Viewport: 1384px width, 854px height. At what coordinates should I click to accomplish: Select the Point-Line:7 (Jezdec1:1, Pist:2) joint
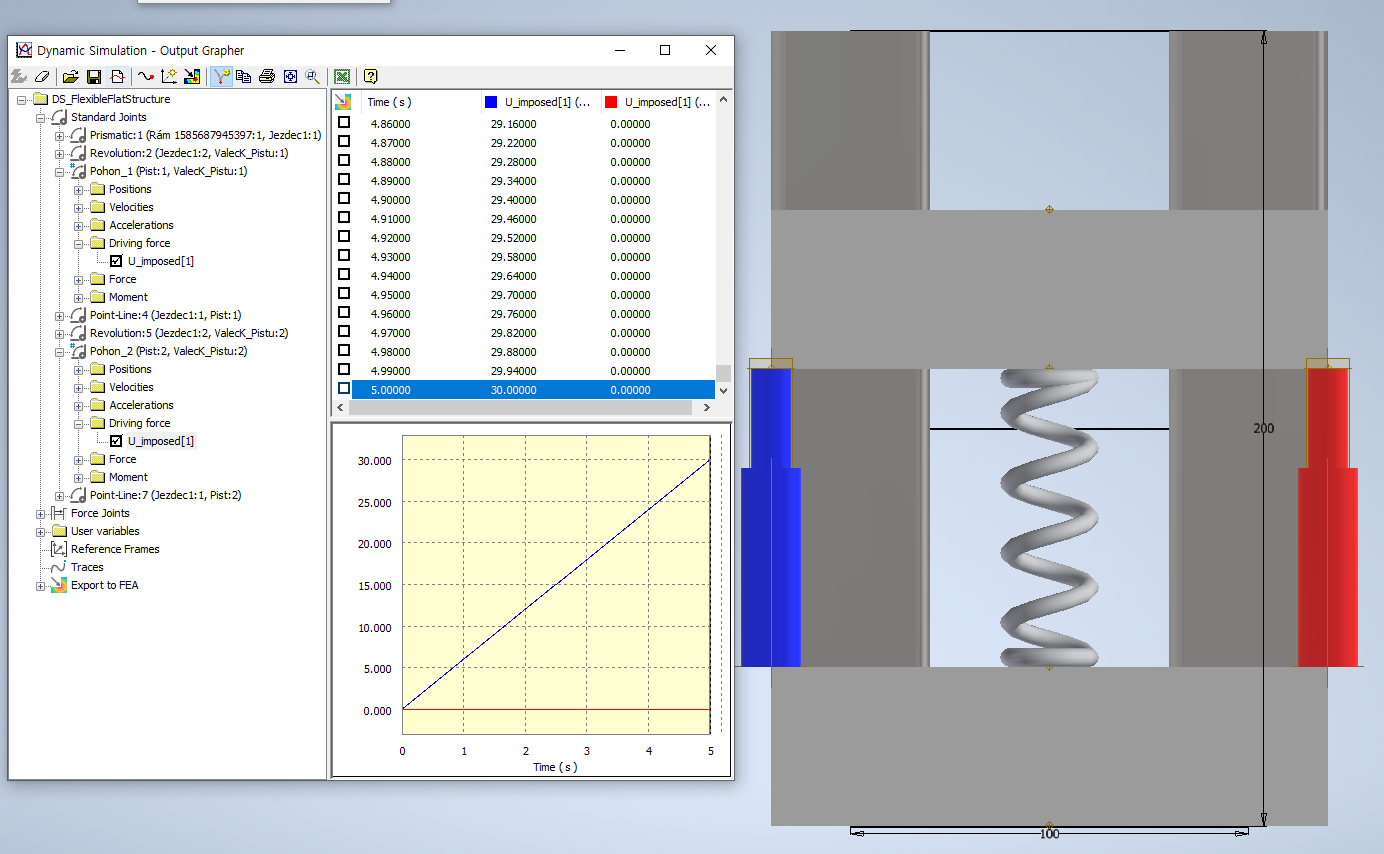pyautogui.click(x=165, y=495)
